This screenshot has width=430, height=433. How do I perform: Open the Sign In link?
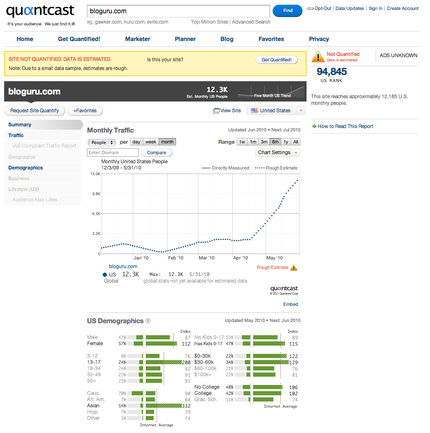375,8
